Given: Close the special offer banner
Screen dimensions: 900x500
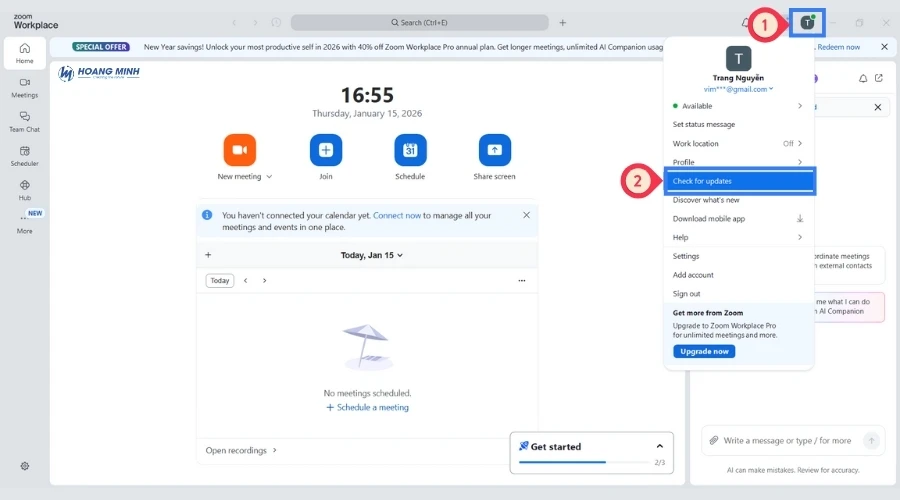Looking at the screenshot, I should (x=885, y=47).
